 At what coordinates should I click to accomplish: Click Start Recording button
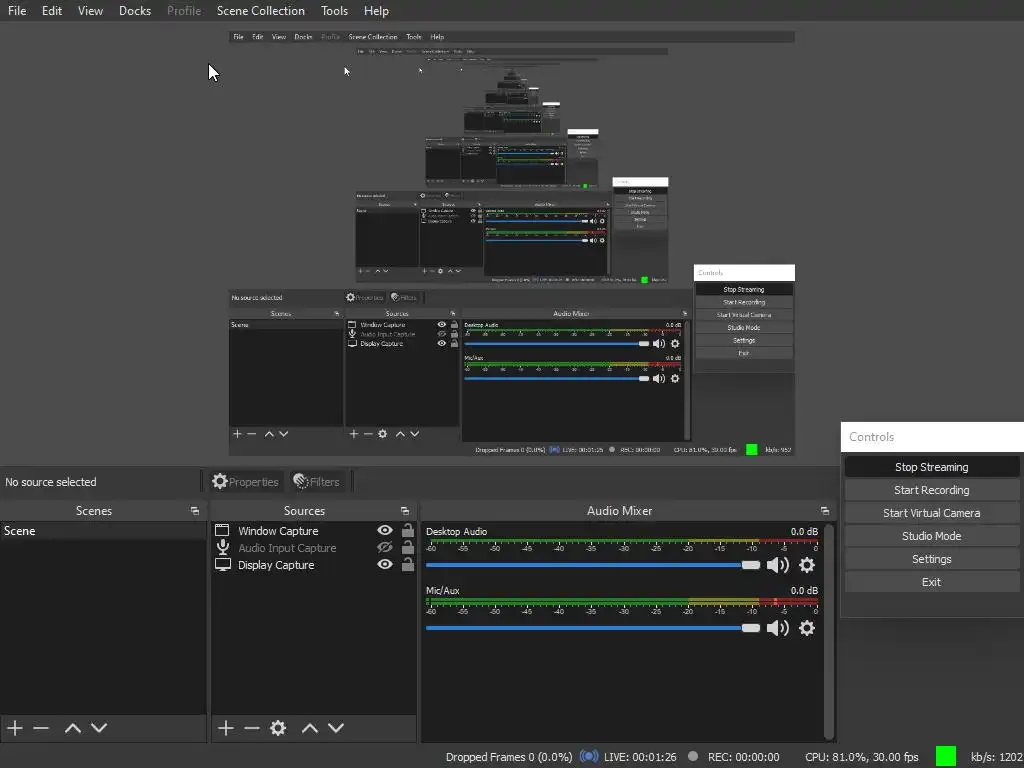point(931,490)
